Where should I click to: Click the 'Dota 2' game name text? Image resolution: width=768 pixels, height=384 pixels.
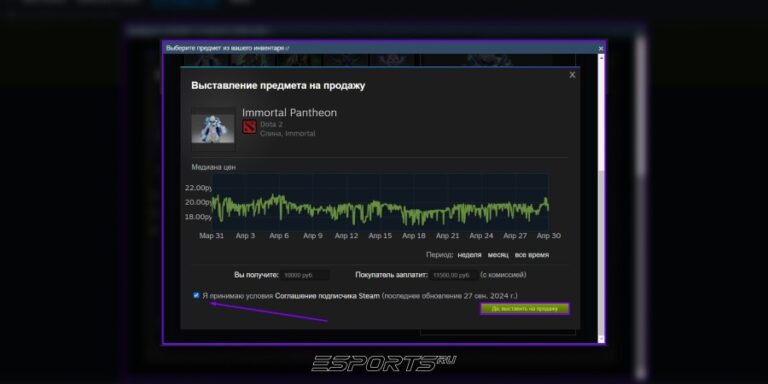[x=271, y=124]
